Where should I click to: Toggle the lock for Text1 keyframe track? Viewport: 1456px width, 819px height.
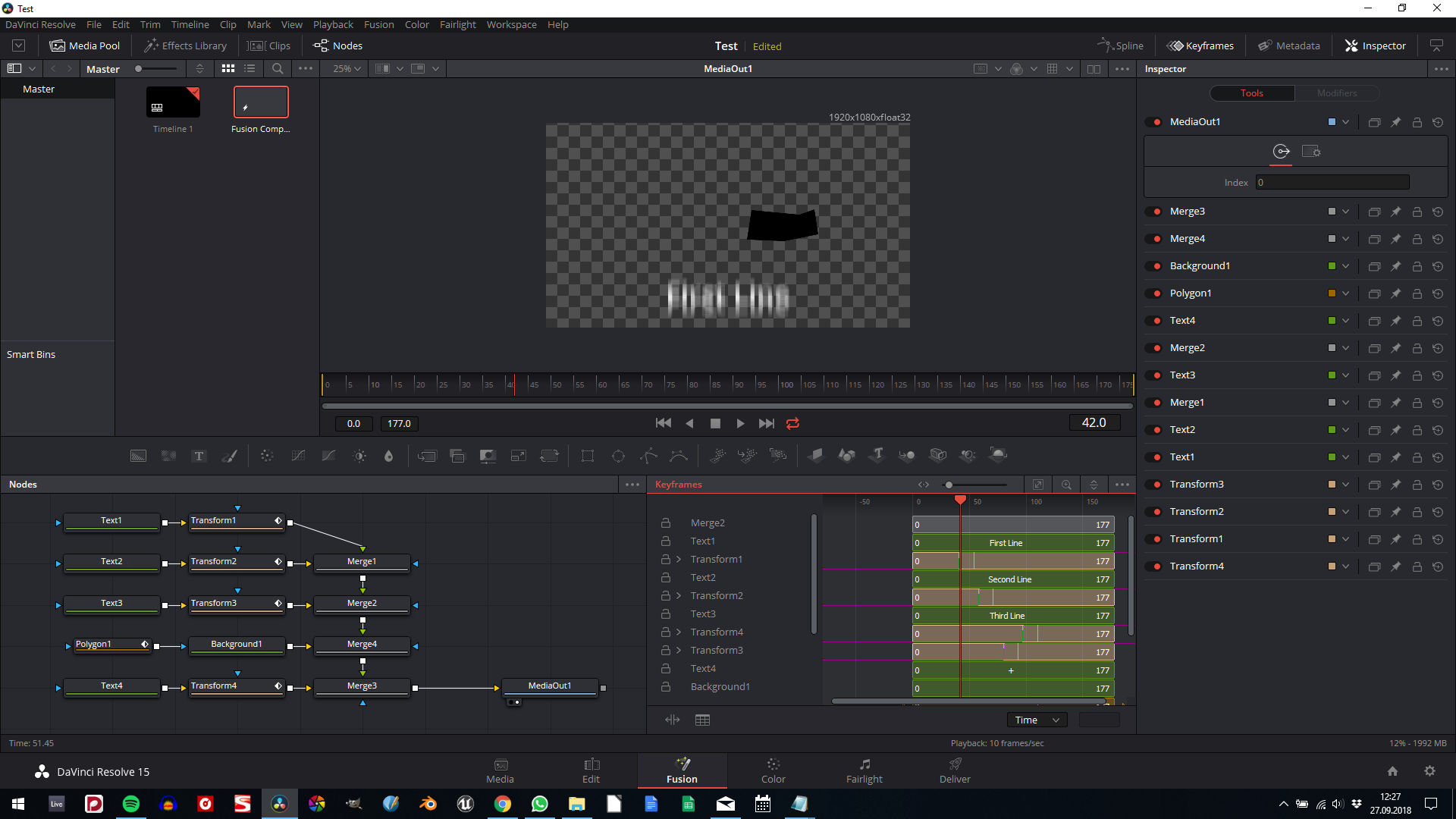[665, 541]
